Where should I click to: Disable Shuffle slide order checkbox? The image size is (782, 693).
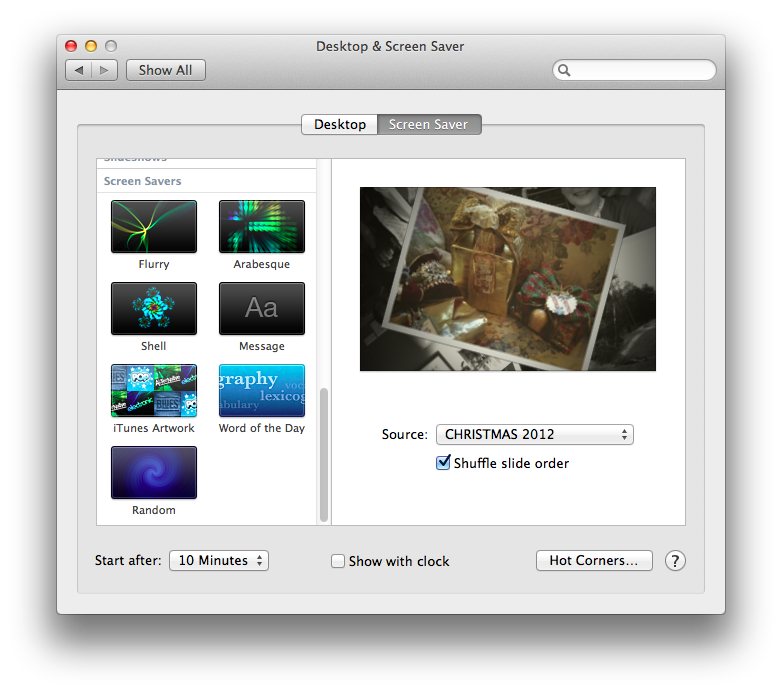tap(443, 463)
